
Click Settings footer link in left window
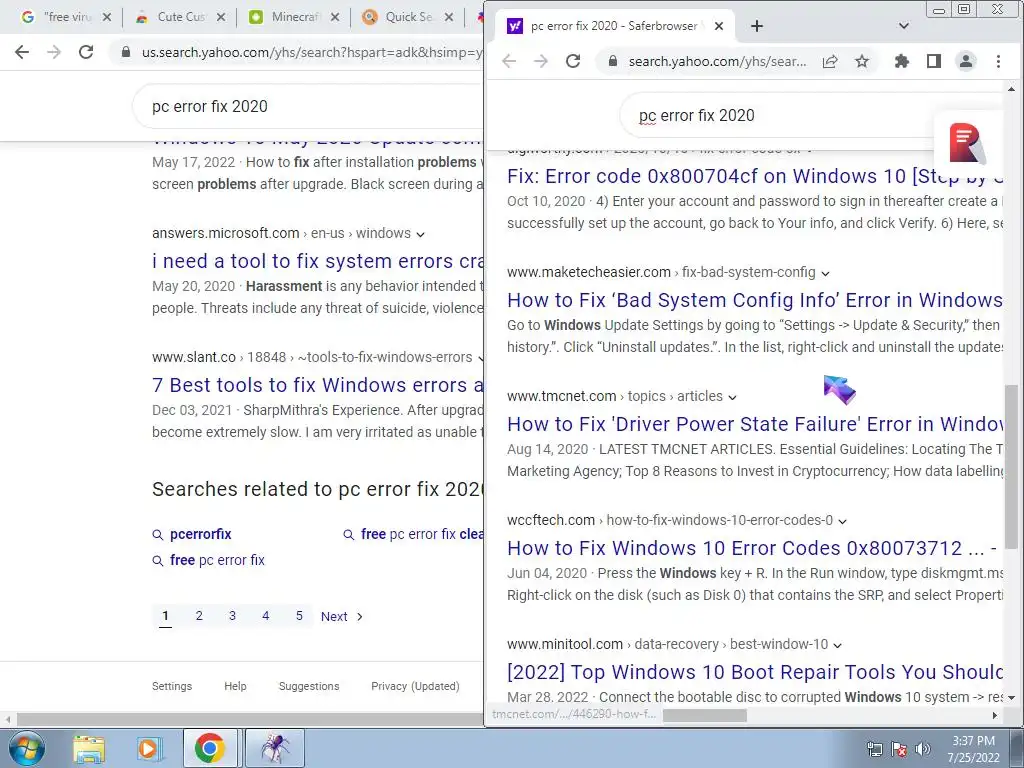coord(172,686)
